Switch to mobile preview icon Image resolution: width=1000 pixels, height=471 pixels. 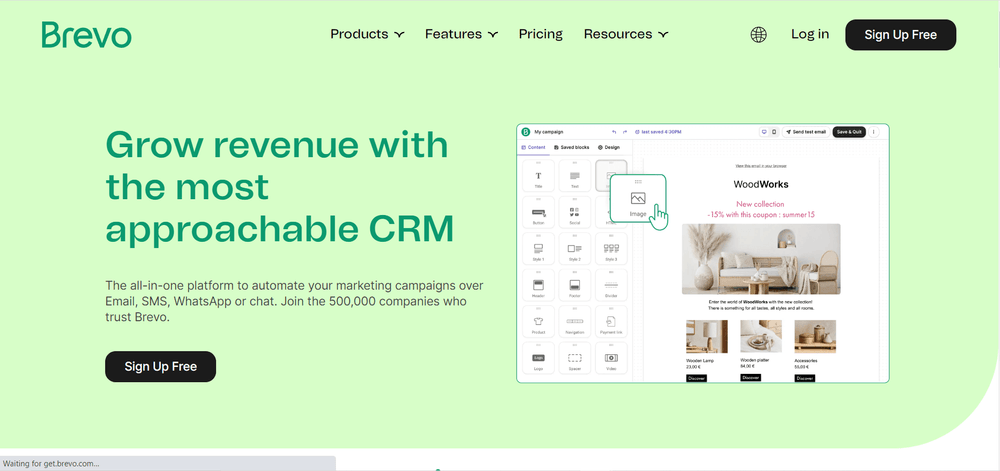click(774, 132)
